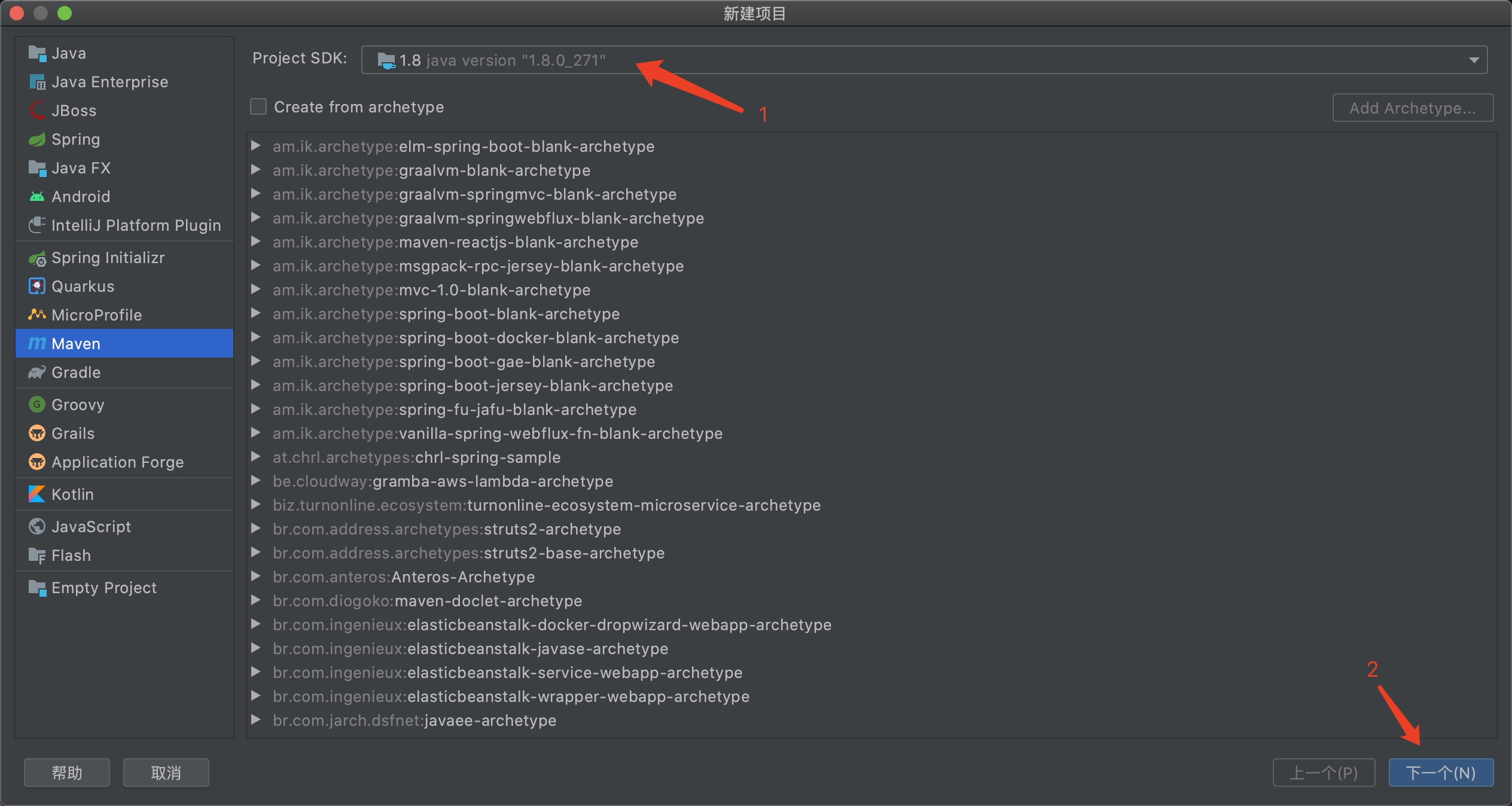Select Gradle project type
The image size is (1512, 806).
coord(124,373)
